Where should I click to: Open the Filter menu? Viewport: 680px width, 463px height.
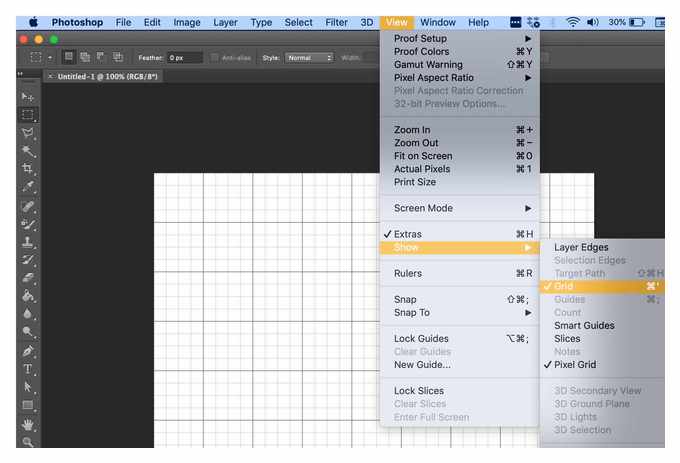337,22
